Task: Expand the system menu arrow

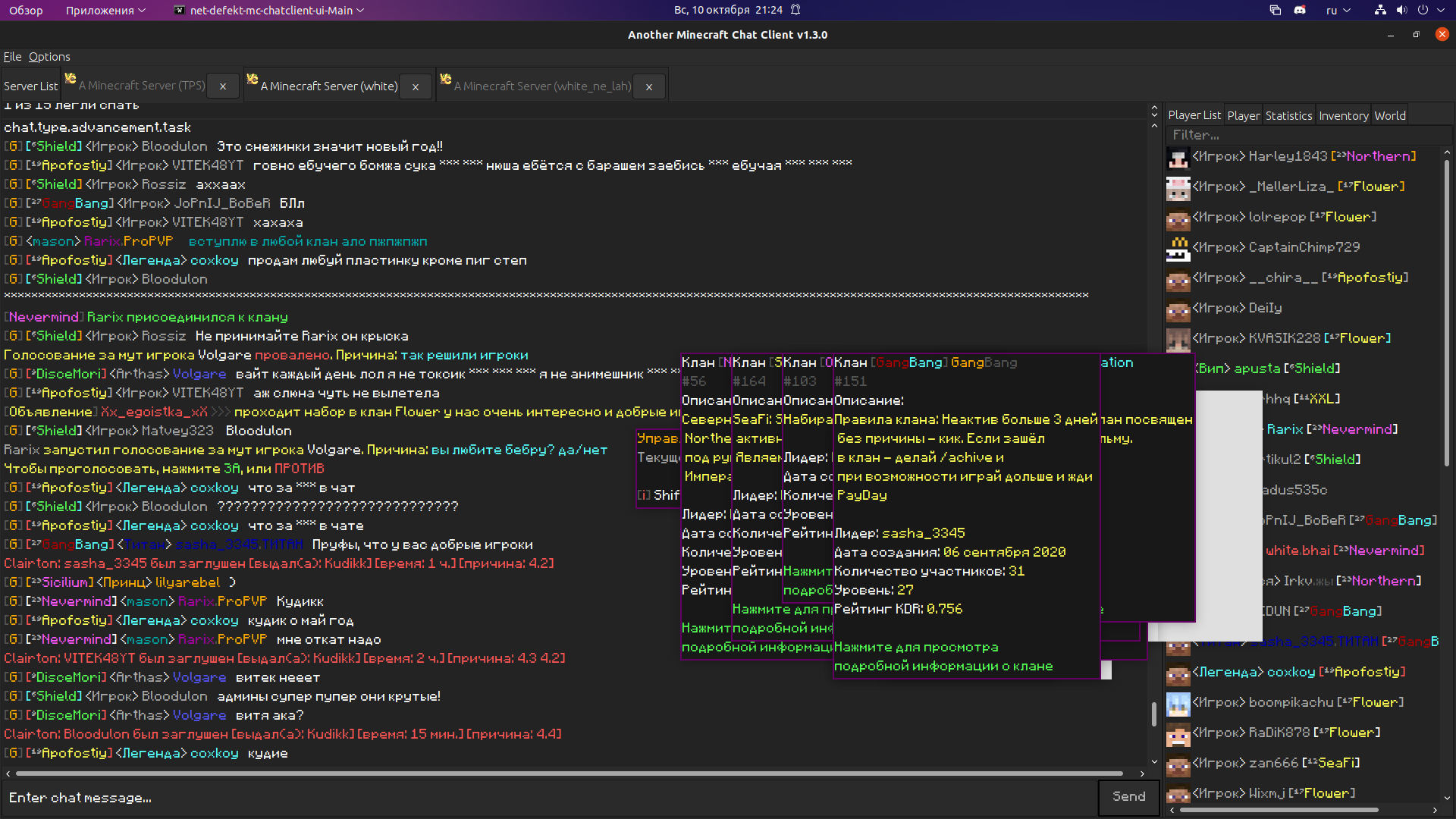Action: pyautogui.click(x=1442, y=10)
